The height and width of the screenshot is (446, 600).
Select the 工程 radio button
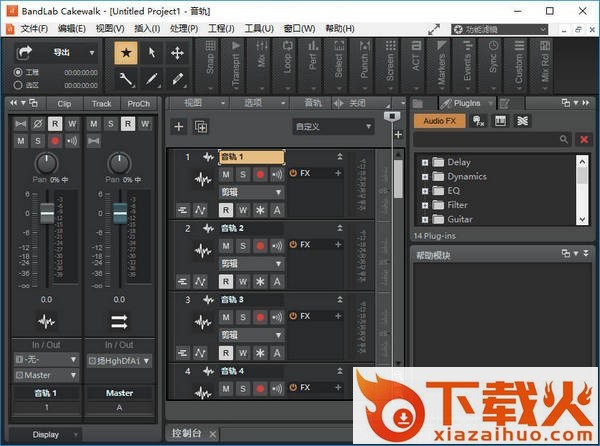18,72
